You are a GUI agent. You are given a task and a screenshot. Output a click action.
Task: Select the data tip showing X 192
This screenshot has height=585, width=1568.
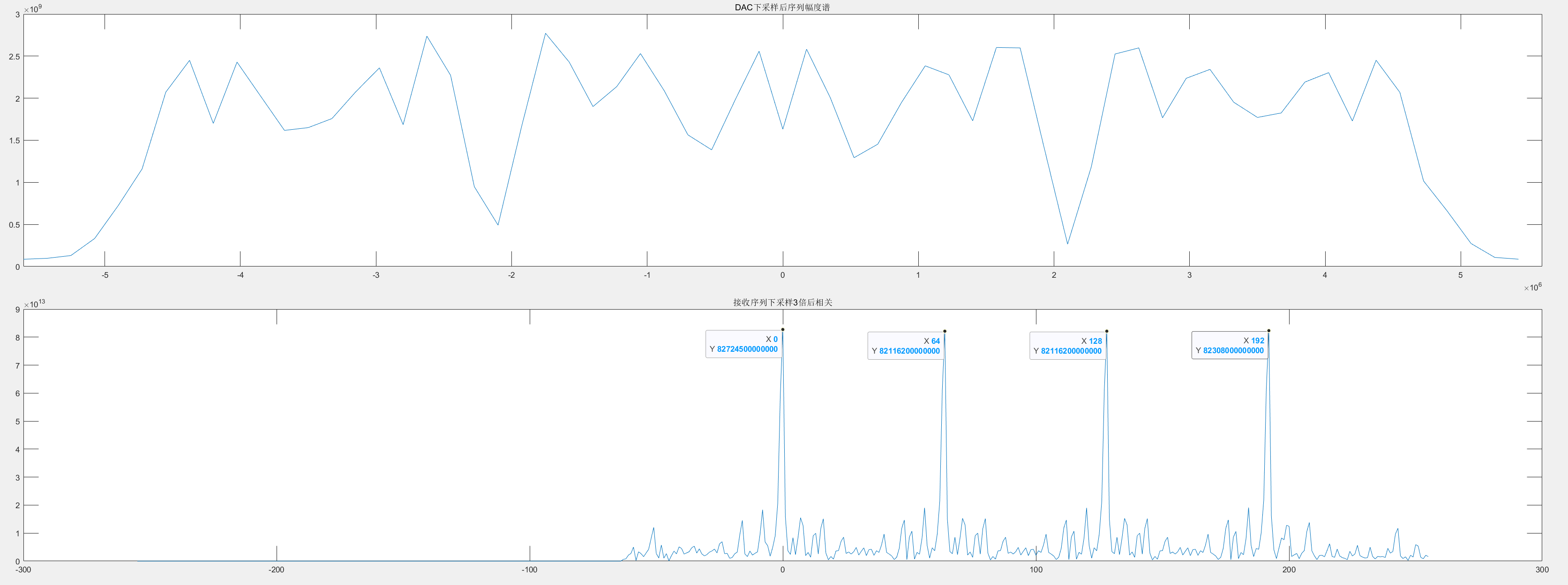tap(1229, 345)
